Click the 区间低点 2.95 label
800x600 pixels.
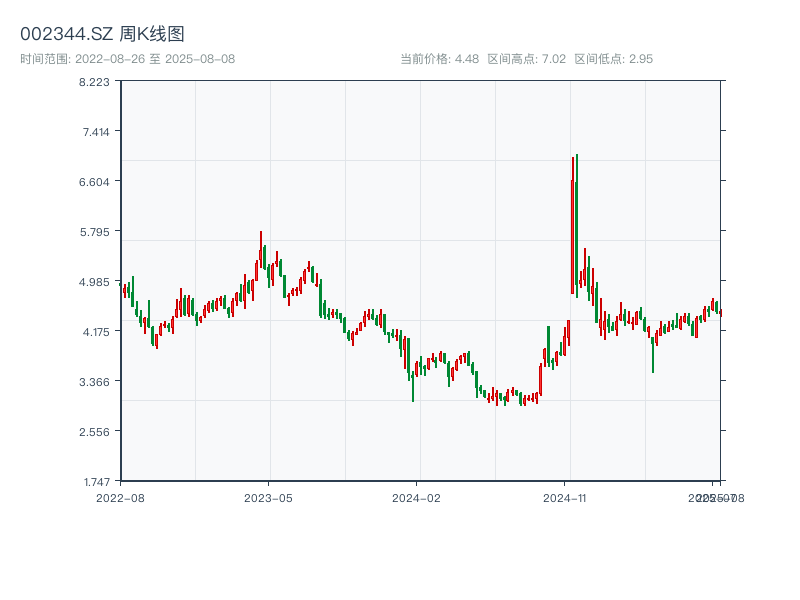pos(613,59)
